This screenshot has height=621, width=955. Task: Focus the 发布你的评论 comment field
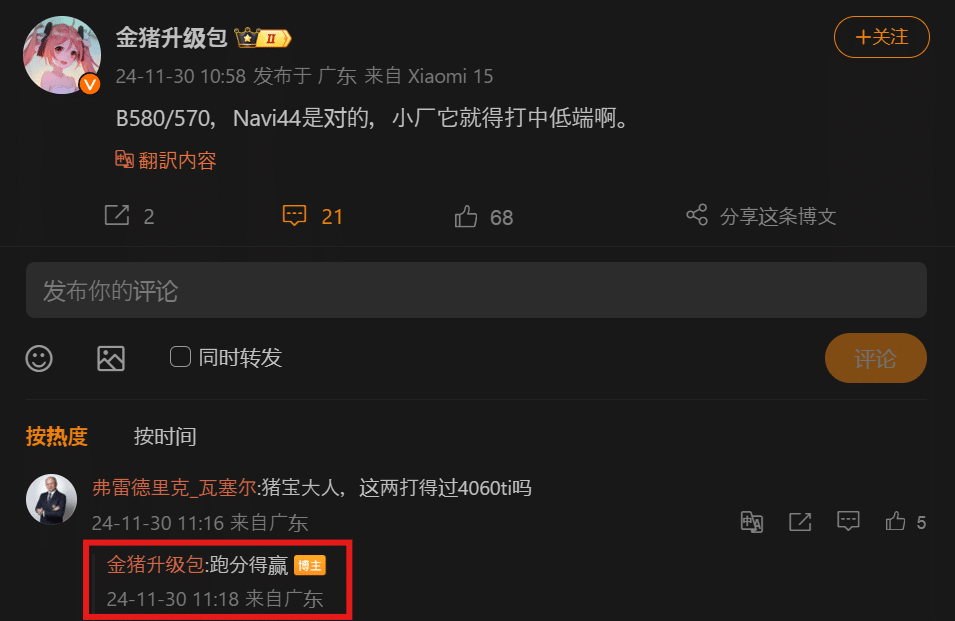pos(476,290)
